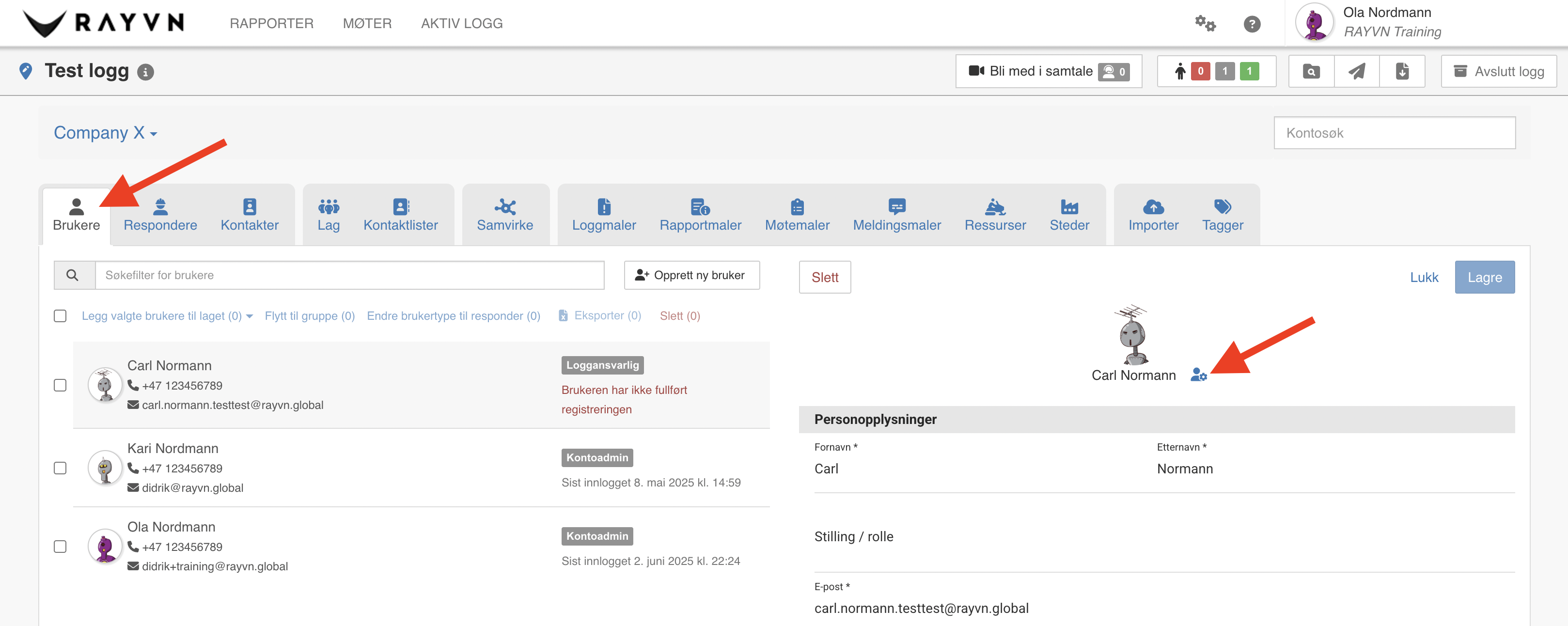The height and width of the screenshot is (626, 1568).
Task: Switch to the Kontakter tab
Action: tap(250, 215)
